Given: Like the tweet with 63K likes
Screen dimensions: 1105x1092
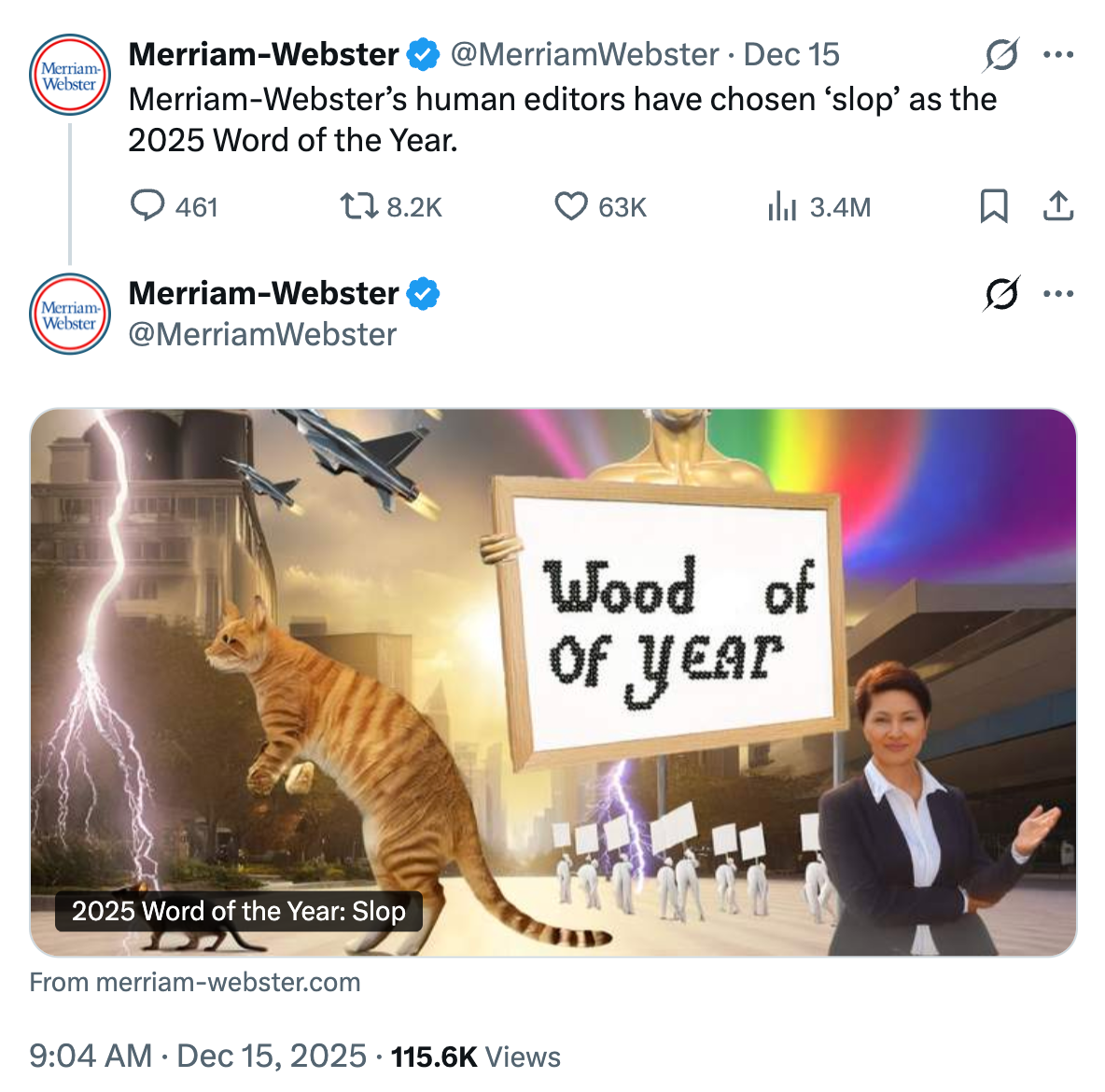Looking at the screenshot, I should pos(571,205).
